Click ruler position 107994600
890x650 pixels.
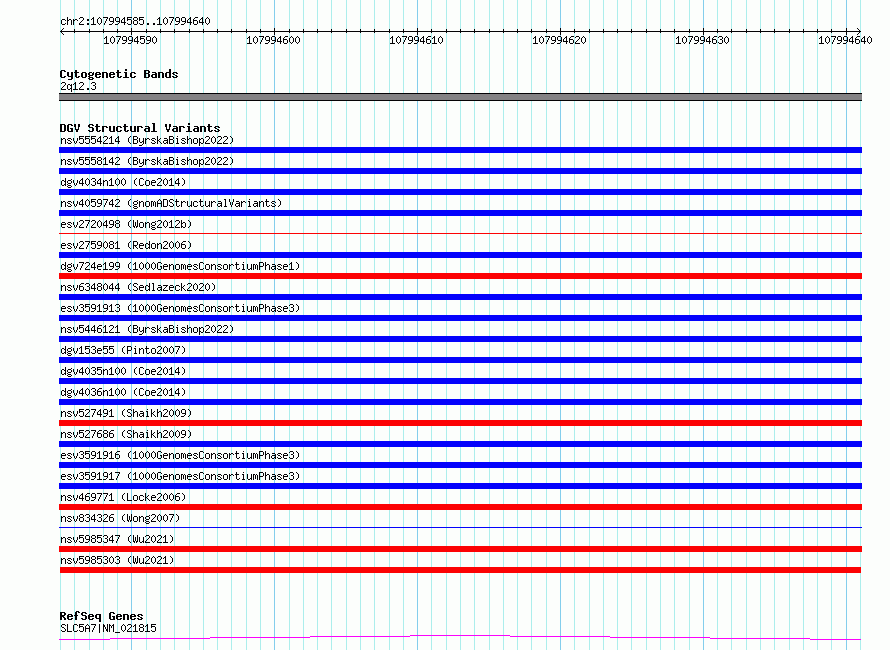pyautogui.click(x=274, y=40)
